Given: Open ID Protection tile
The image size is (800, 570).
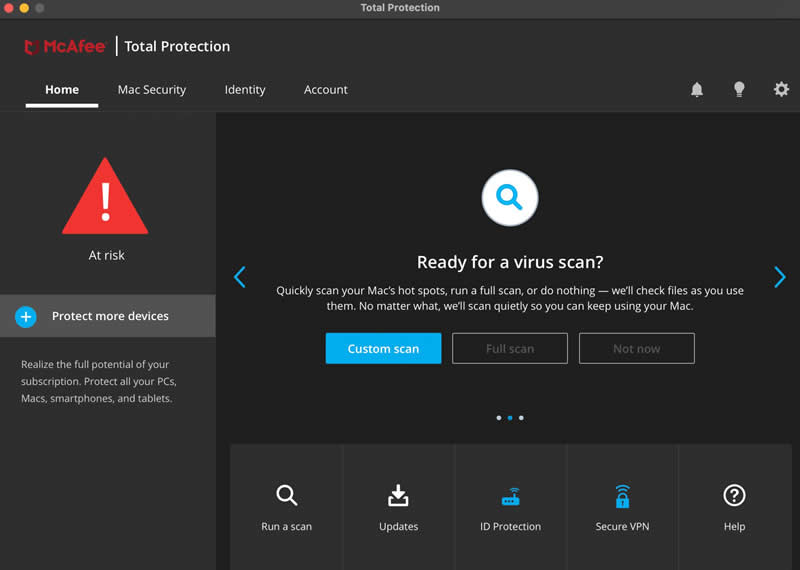Looking at the screenshot, I should (x=510, y=507).
